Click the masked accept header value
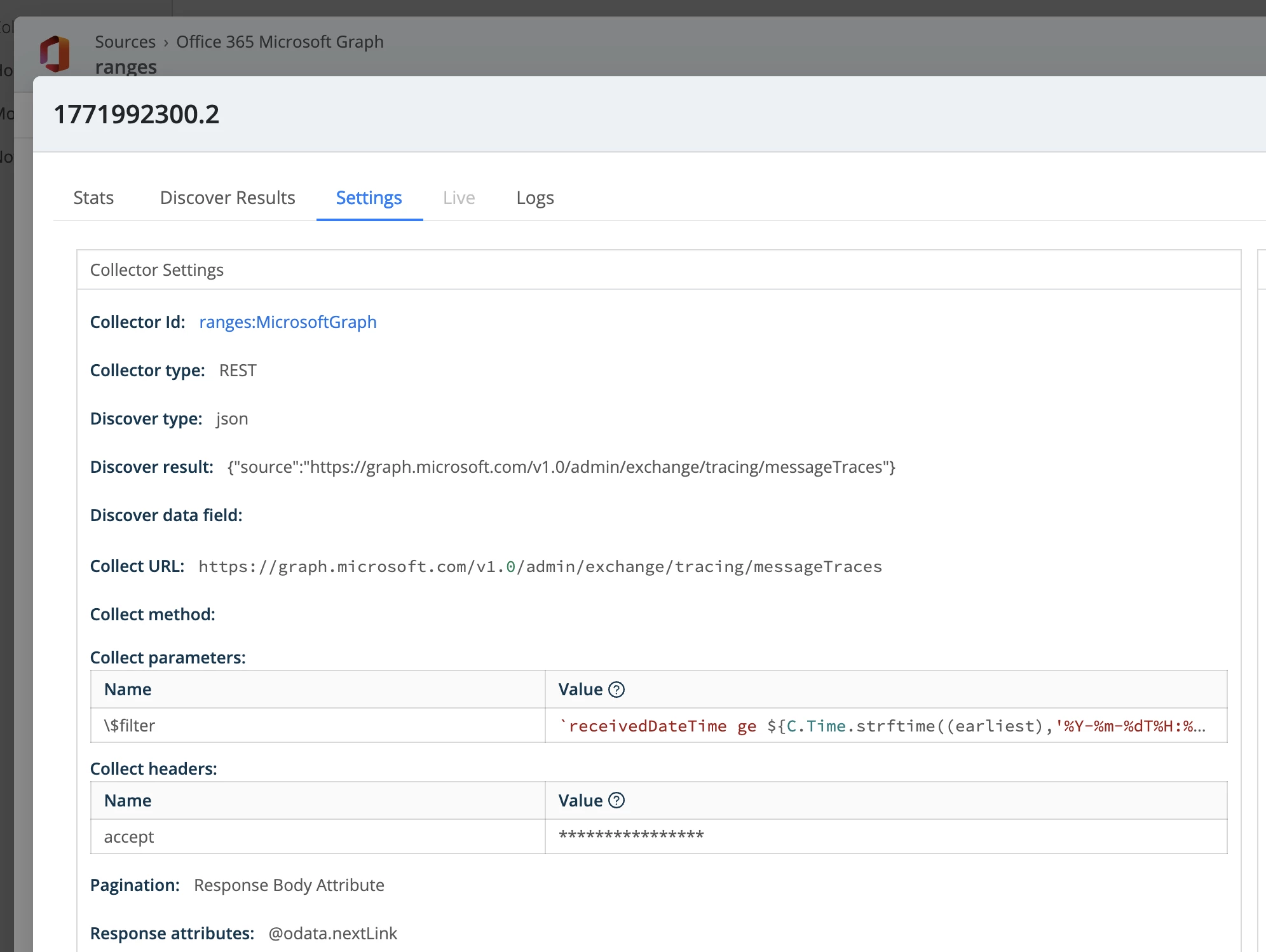Image resolution: width=1266 pixels, height=952 pixels. (x=631, y=836)
